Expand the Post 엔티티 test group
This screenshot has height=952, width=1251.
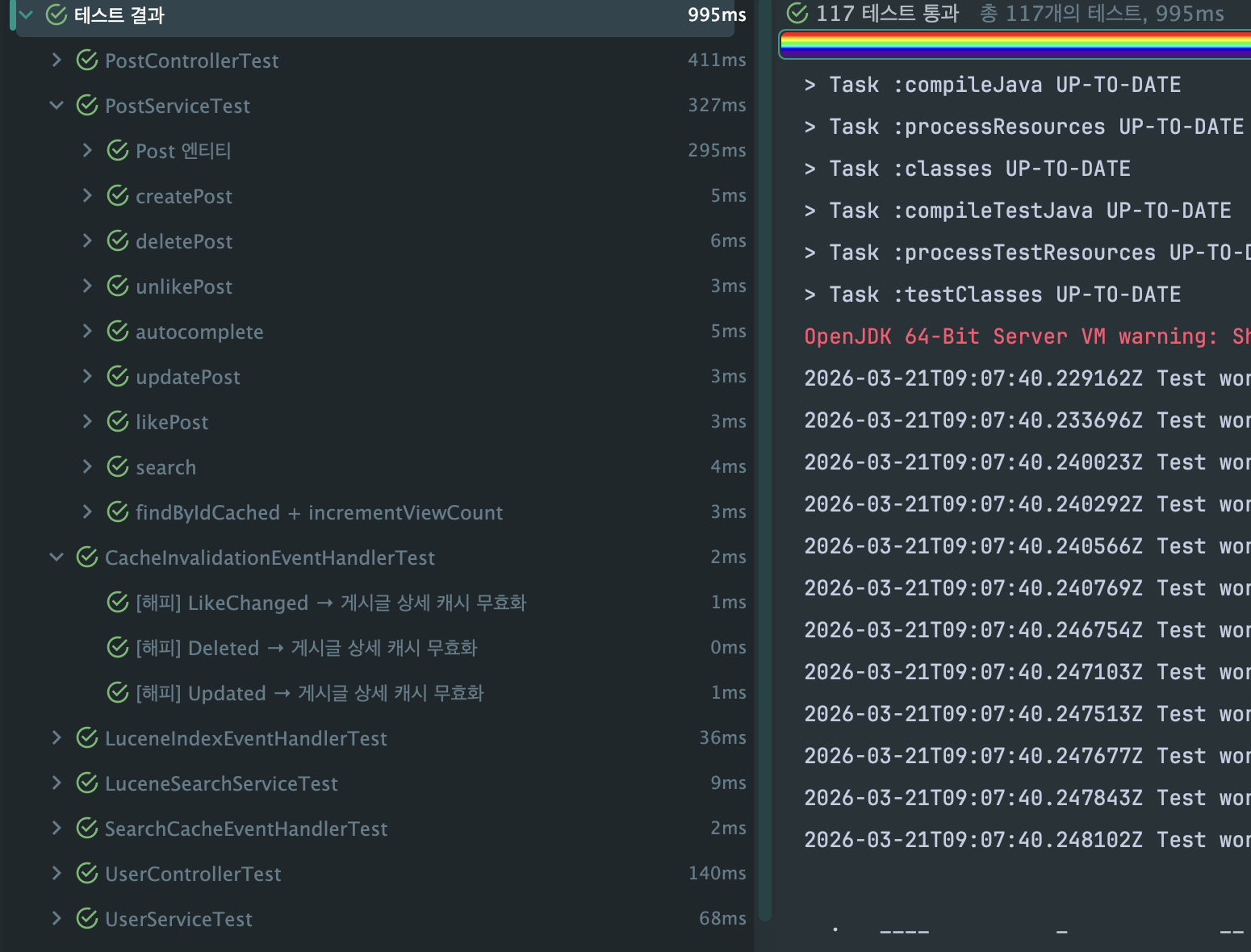pyautogui.click(x=87, y=150)
